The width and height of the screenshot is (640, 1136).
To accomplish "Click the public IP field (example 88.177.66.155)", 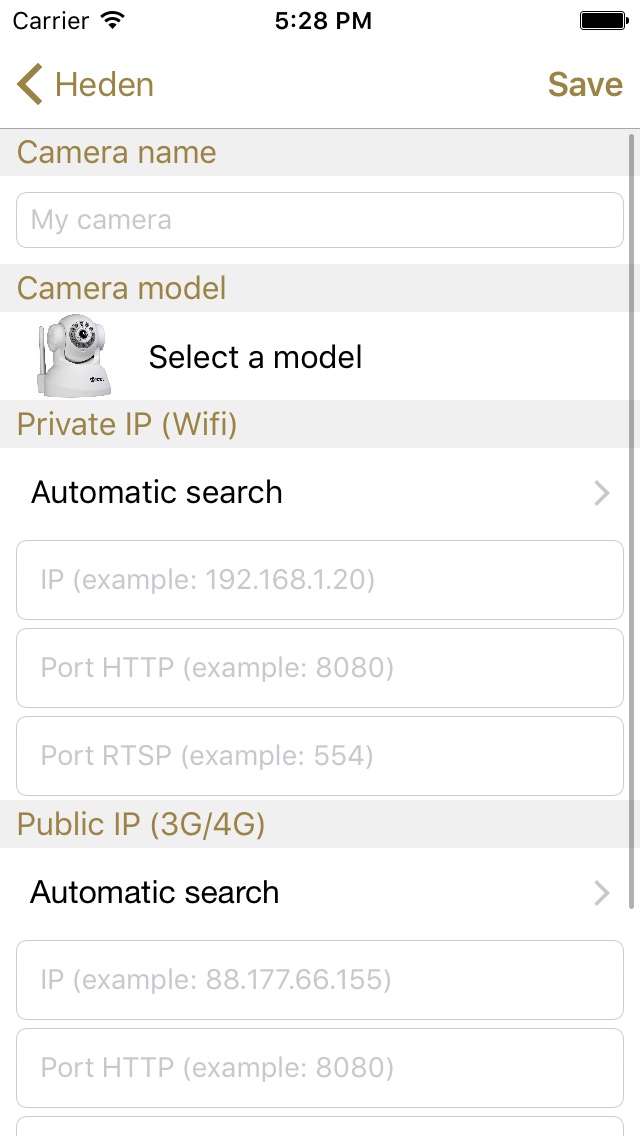I will (320, 980).
